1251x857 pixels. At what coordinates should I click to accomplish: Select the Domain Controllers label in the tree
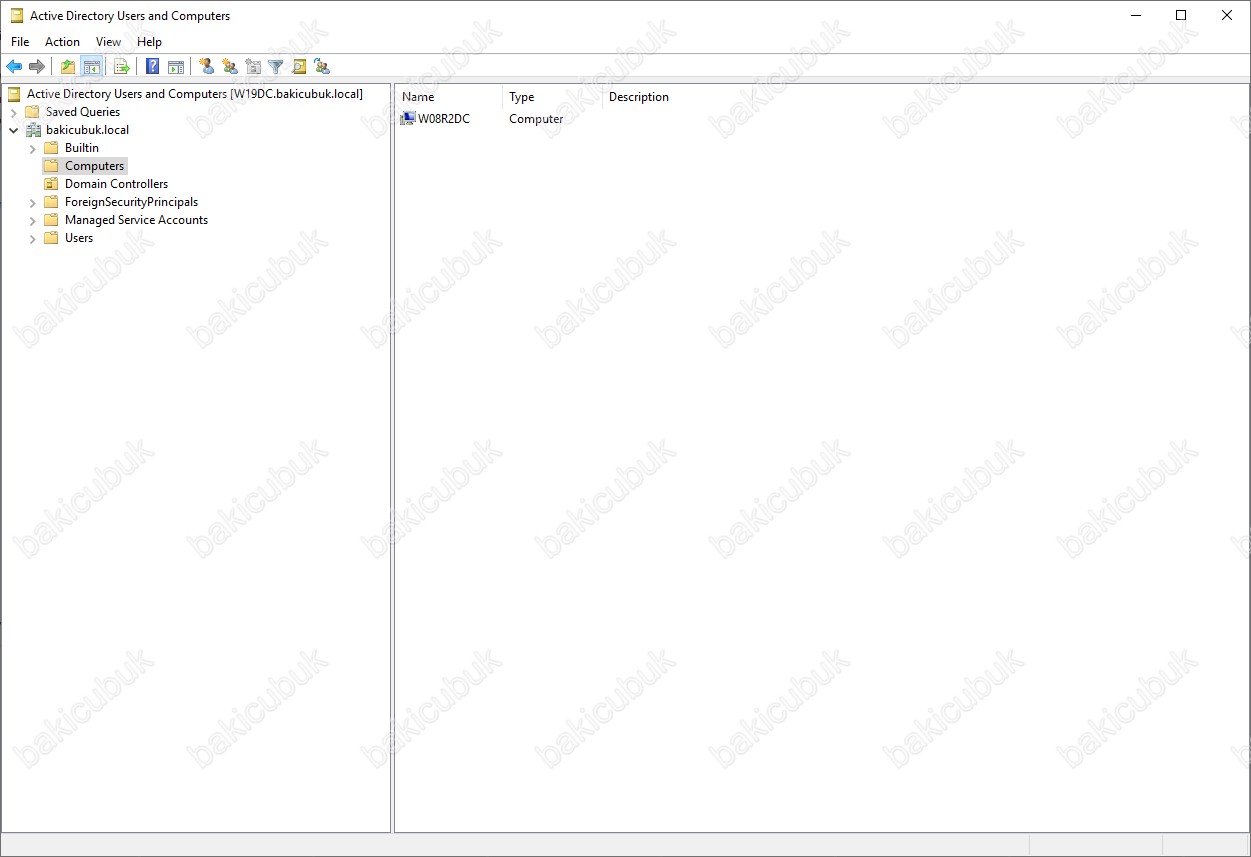pyautogui.click(x=116, y=184)
